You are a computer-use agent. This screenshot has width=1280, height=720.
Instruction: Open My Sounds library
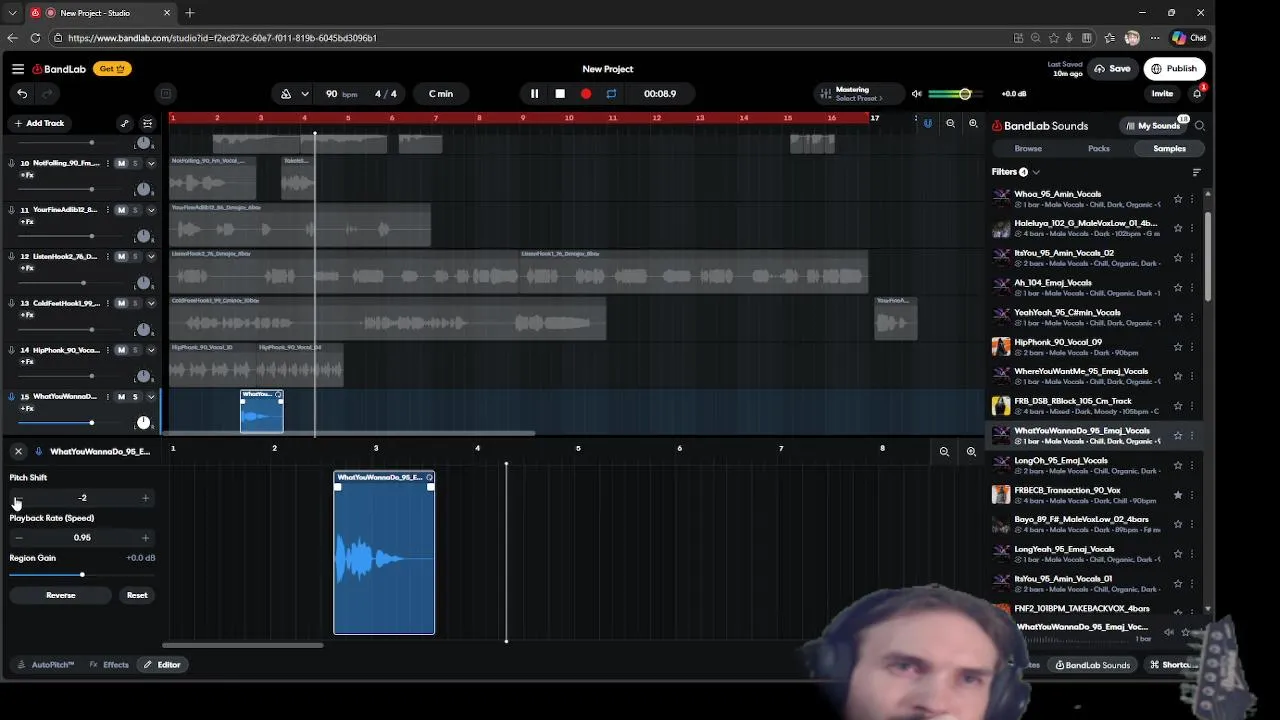pyautogui.click(x=1152, y=126)
